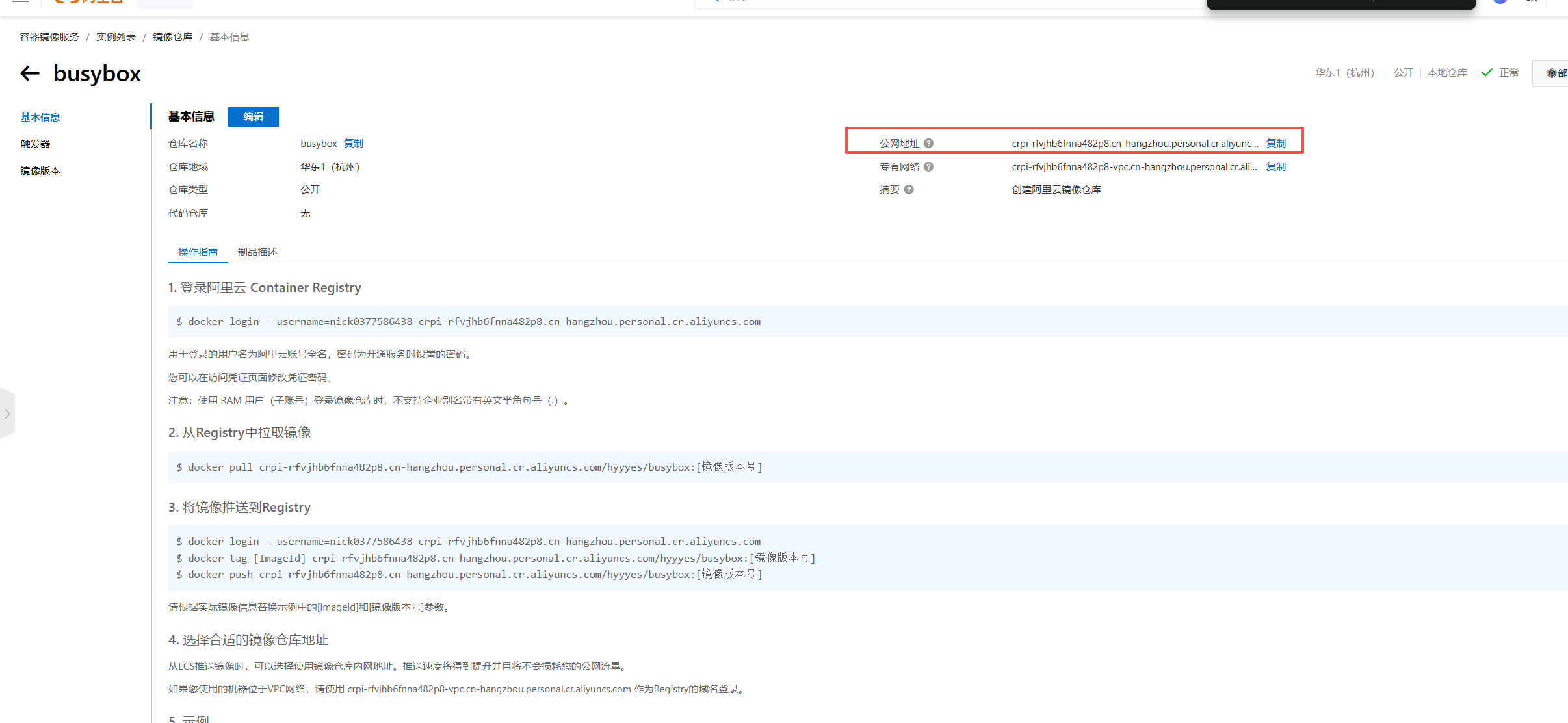Click the deploy cube icon button

pos(1554,73)
